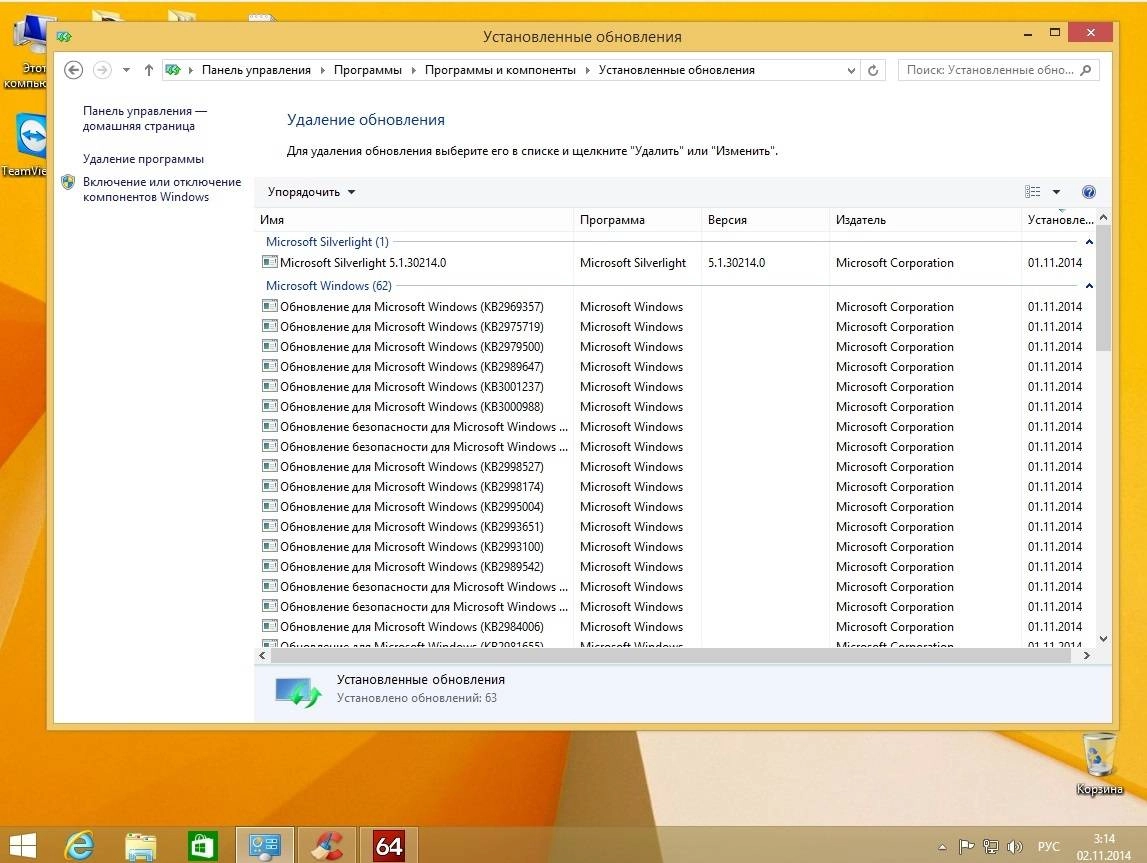Refresh the installed updates list
Viewport: 1147px width, 863px height.
click(x=873, y=70)
